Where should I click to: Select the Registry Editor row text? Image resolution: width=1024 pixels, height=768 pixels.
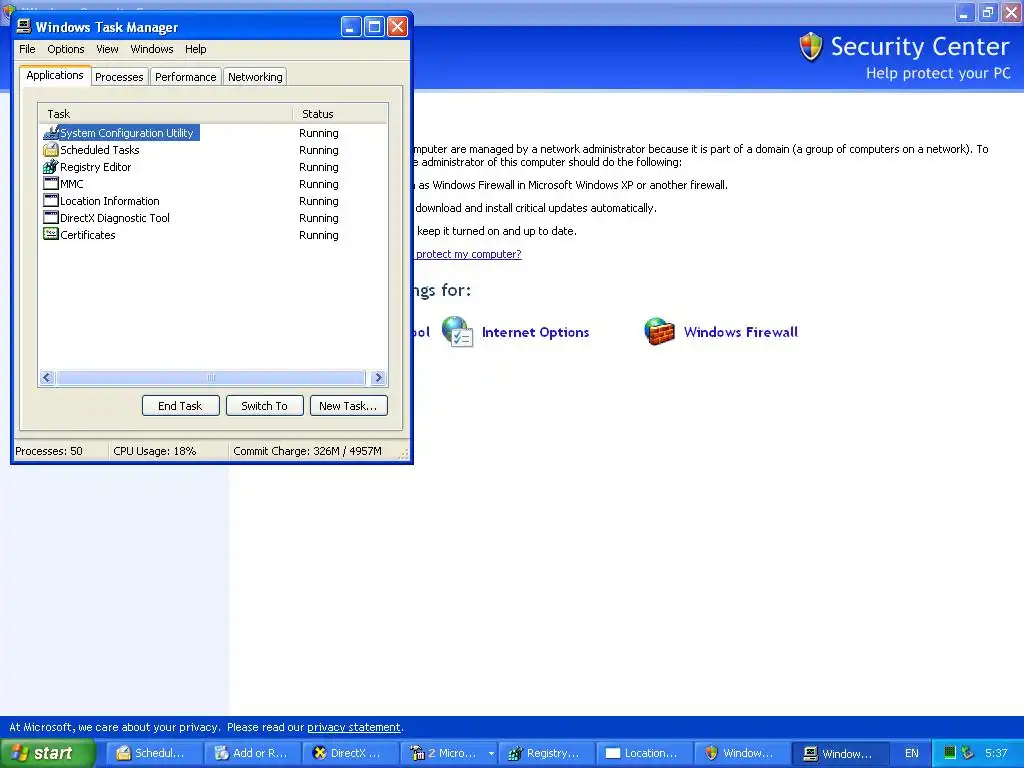tap(95, 167)
